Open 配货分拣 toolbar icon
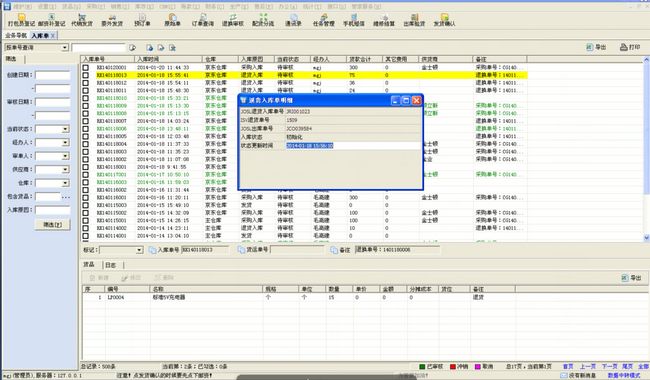Screen dimensions: 650x380 263,20
